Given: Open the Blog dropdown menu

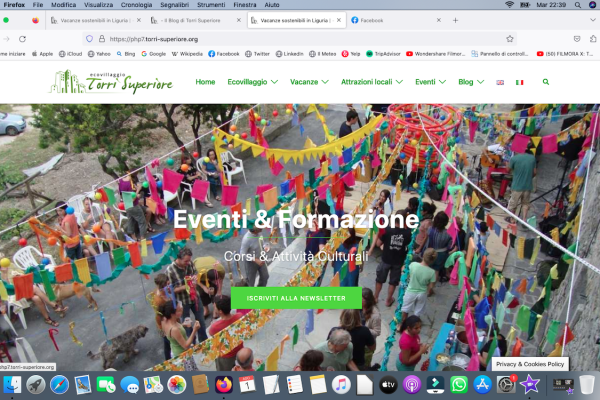Looking at the screenshot, I should click(x=471, y=82).
